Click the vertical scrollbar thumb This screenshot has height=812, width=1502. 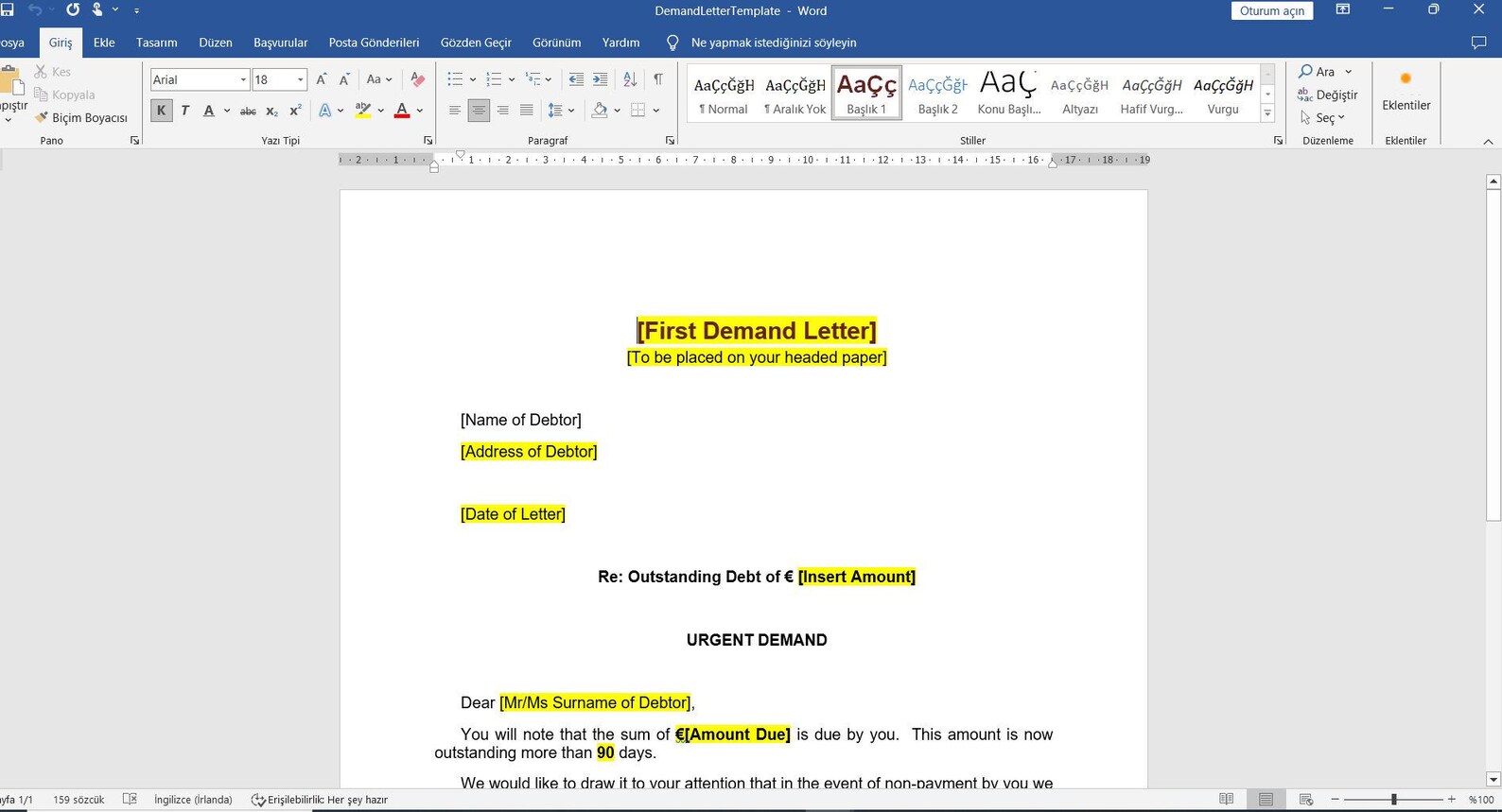[1493, 354]
